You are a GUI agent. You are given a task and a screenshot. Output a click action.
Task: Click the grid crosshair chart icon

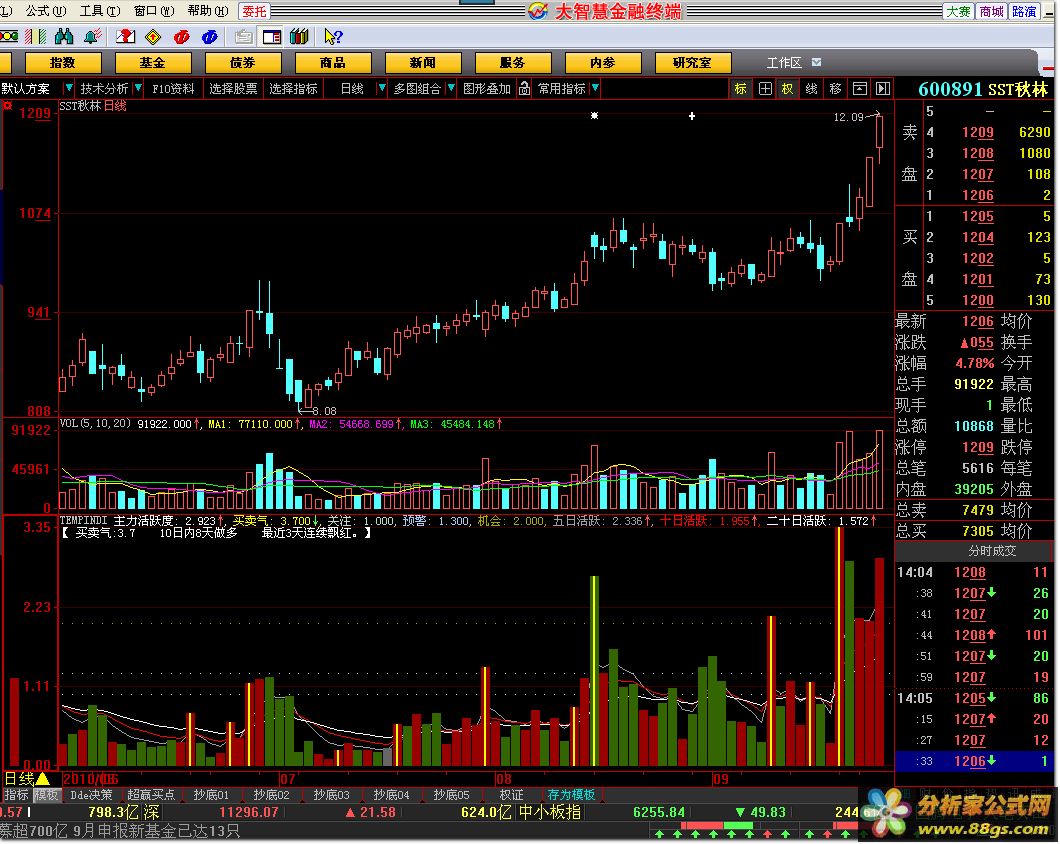tap(765, 89)
